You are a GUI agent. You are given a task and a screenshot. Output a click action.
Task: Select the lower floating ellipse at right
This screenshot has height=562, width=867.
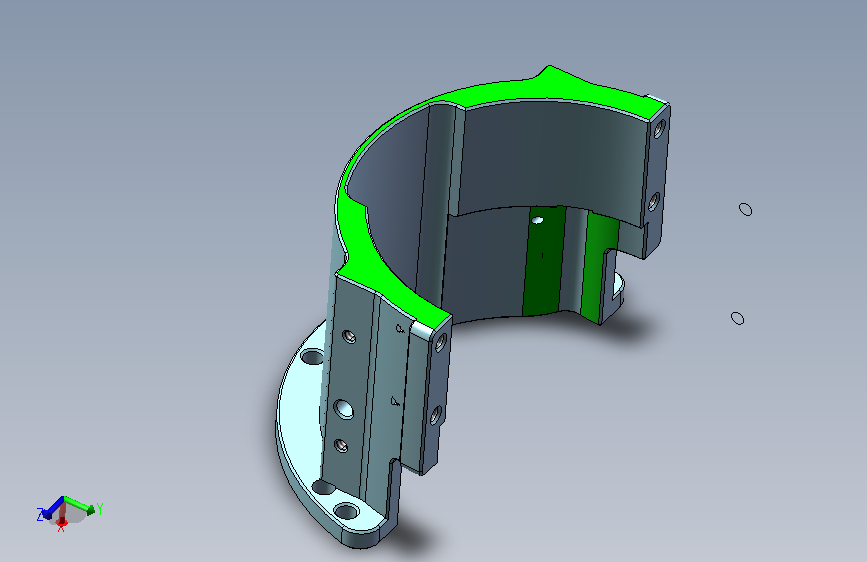738,318
